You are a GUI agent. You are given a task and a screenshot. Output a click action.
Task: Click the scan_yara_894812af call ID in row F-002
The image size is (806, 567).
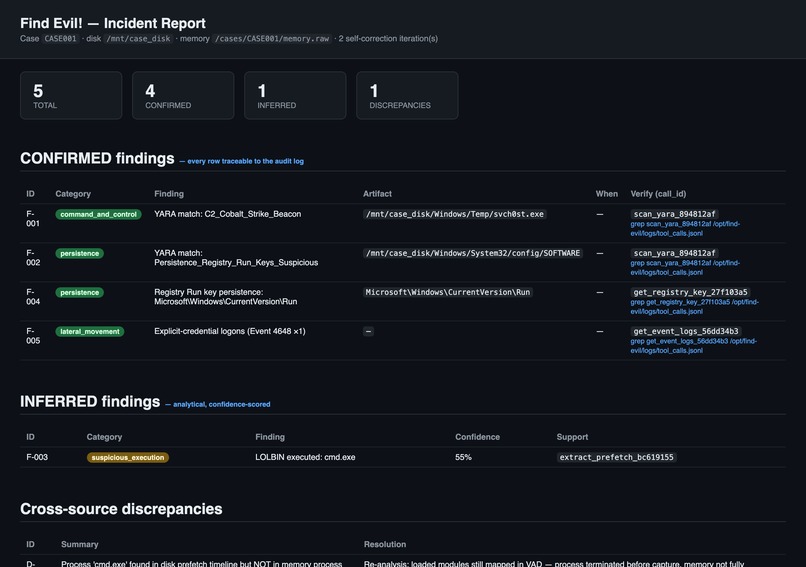coord(674,253)
